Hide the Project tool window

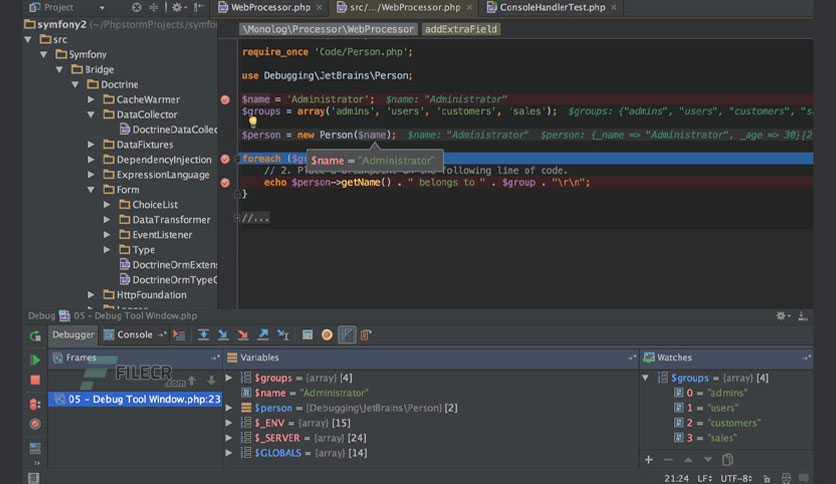[x=199, y=7]
